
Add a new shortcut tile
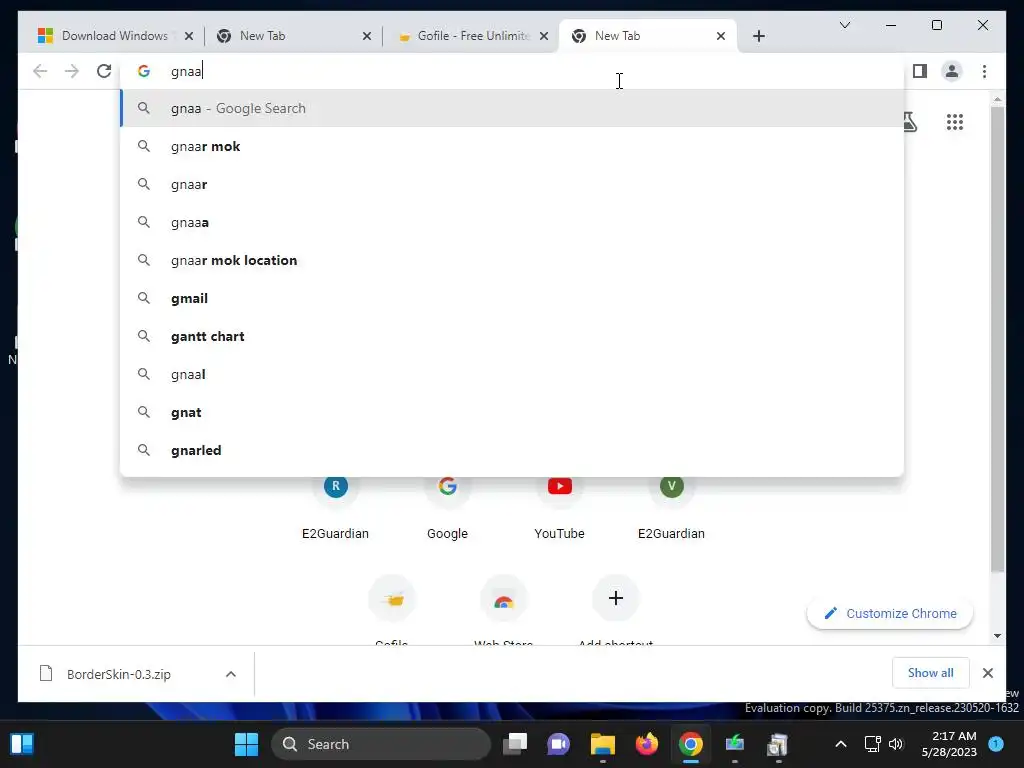[x=616, y=609]
